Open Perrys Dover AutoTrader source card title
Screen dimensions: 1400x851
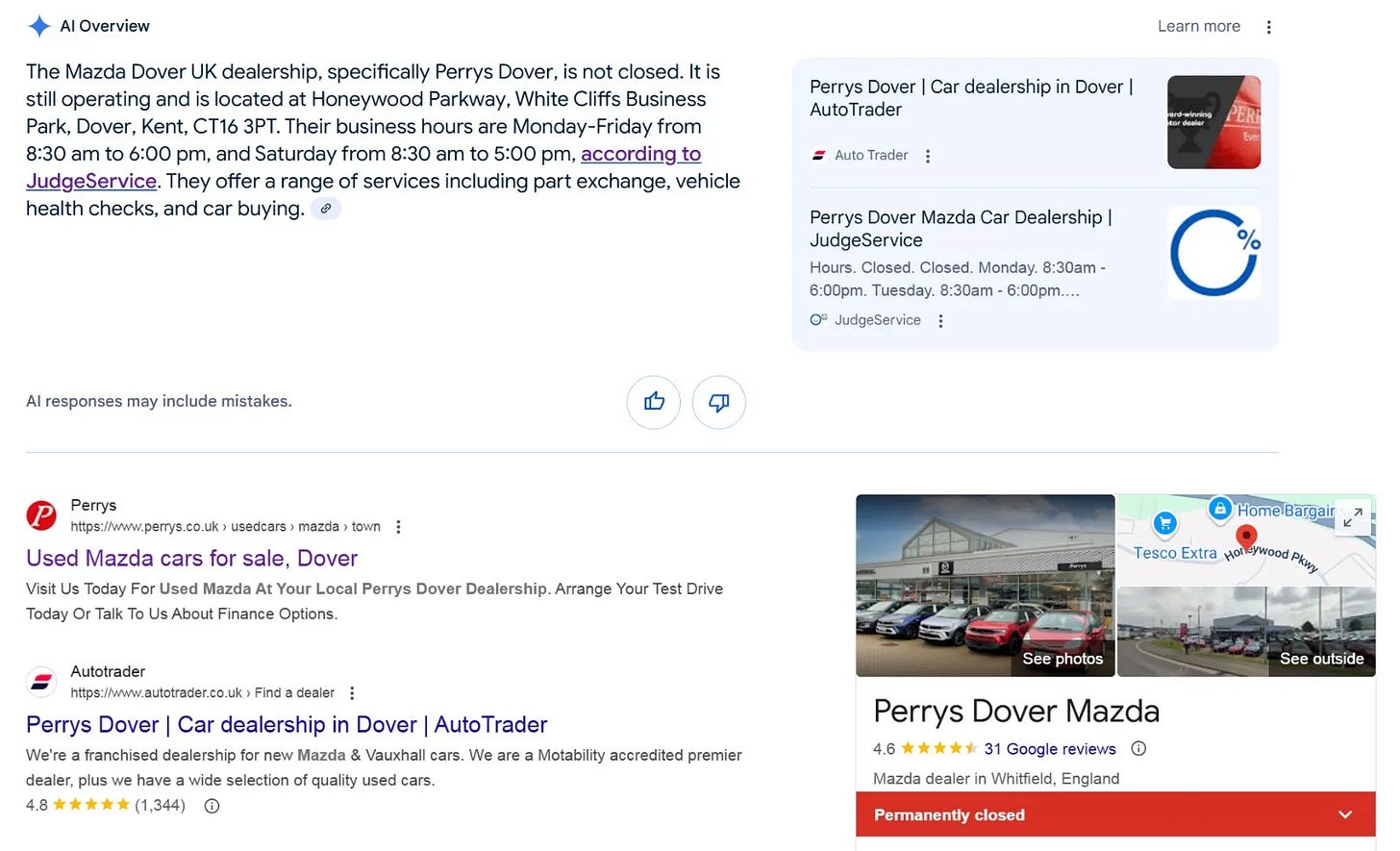tap(971, 98)
